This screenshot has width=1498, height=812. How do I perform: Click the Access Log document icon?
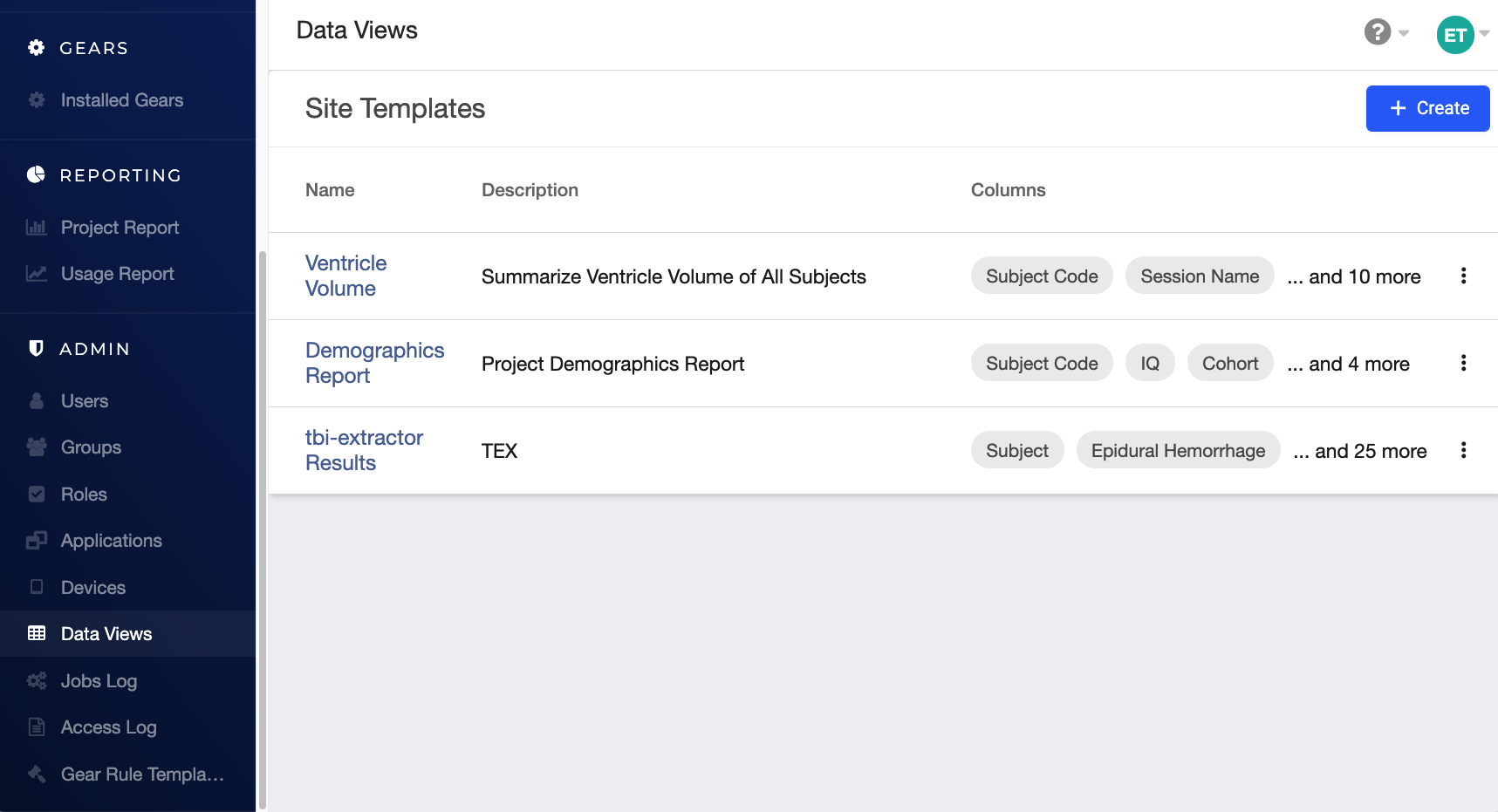(x=36, y=727)
